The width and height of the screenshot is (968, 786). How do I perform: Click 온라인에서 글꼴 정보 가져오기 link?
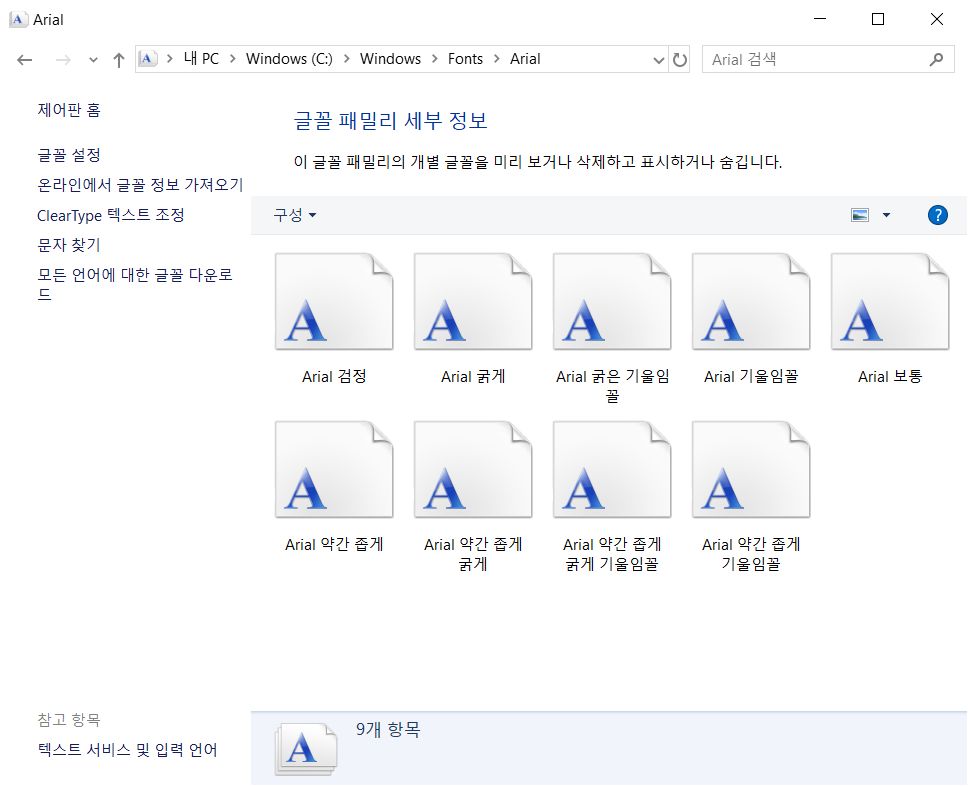140,185
